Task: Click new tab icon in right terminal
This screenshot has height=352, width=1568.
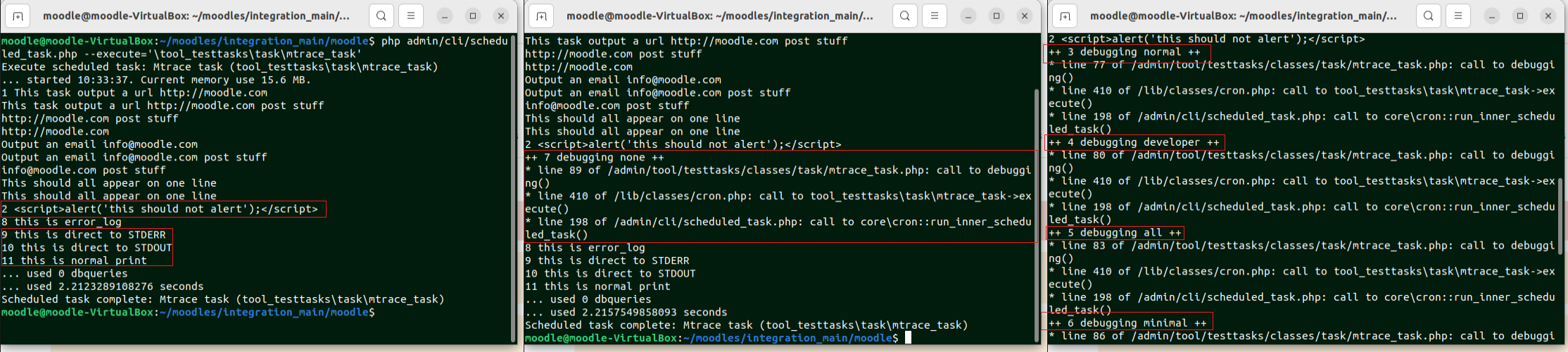Action: (x=1065, y=15)
